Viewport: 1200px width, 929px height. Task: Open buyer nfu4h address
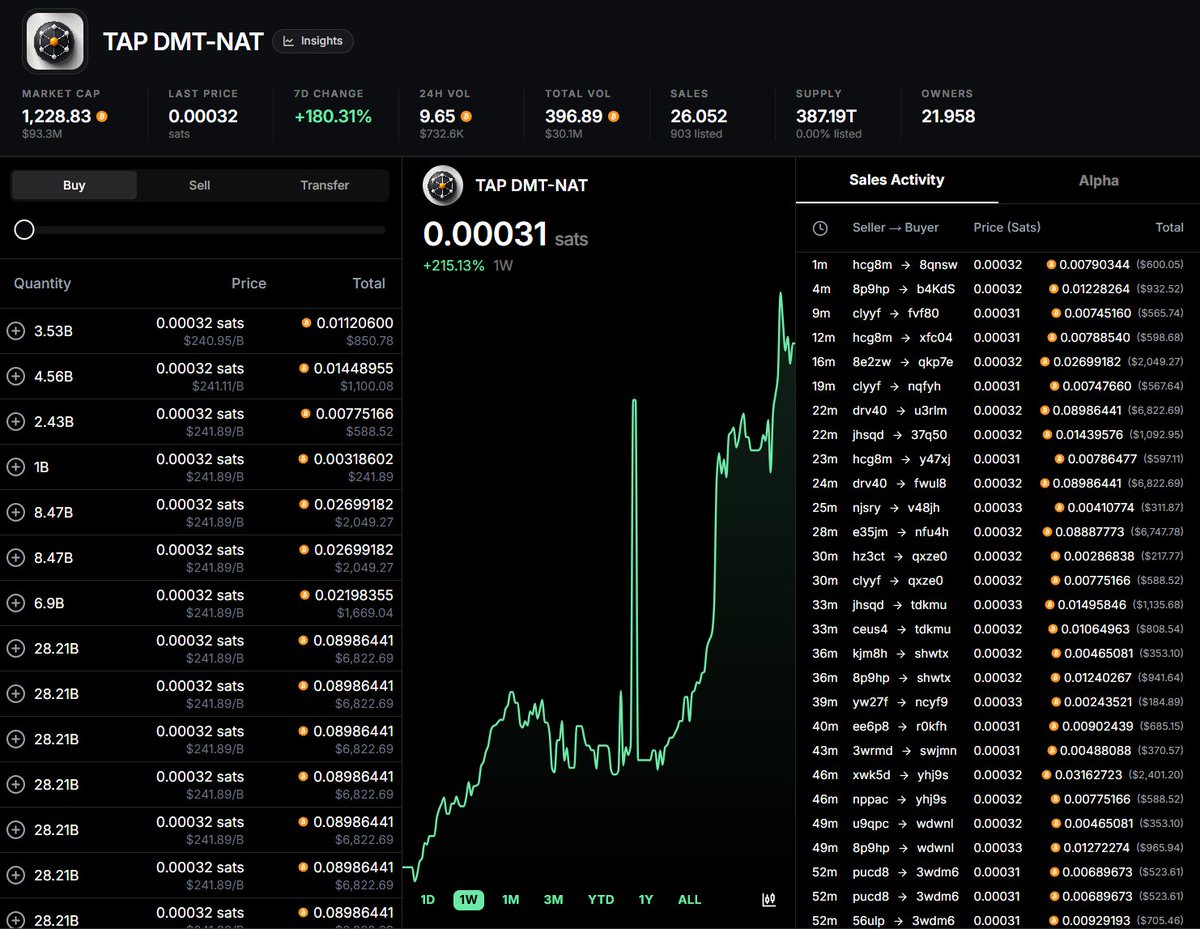click(x=930, y=532)
